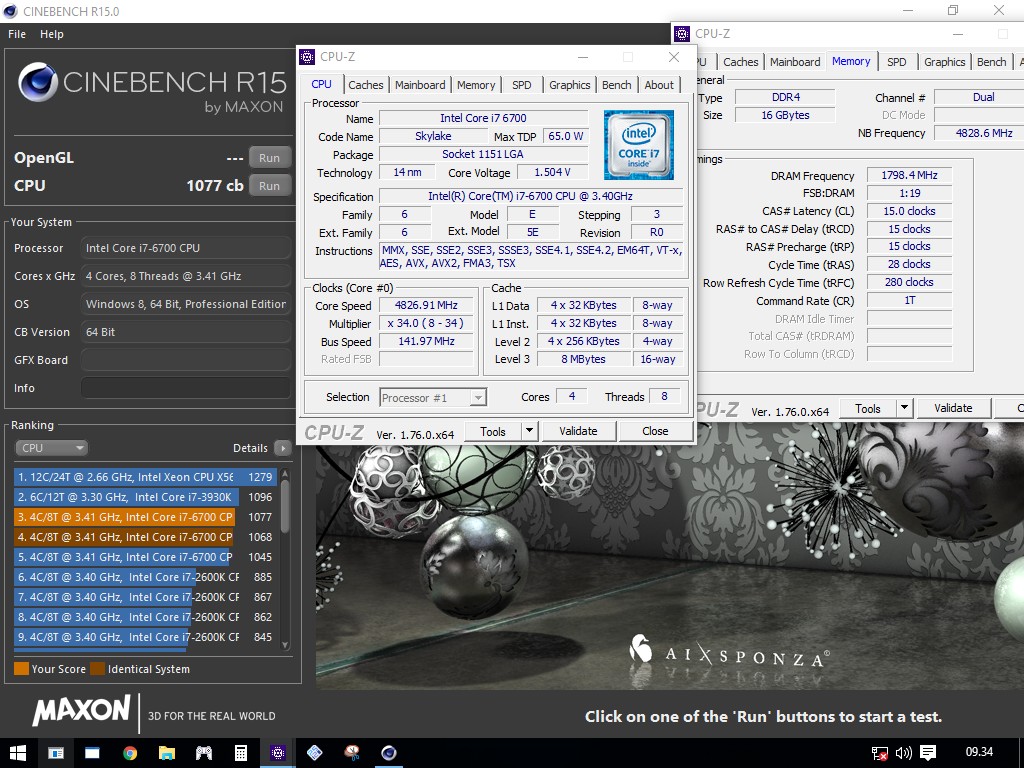1024x768 pixels.
Task: Click the Windows Start button
Action: (18, 753)
